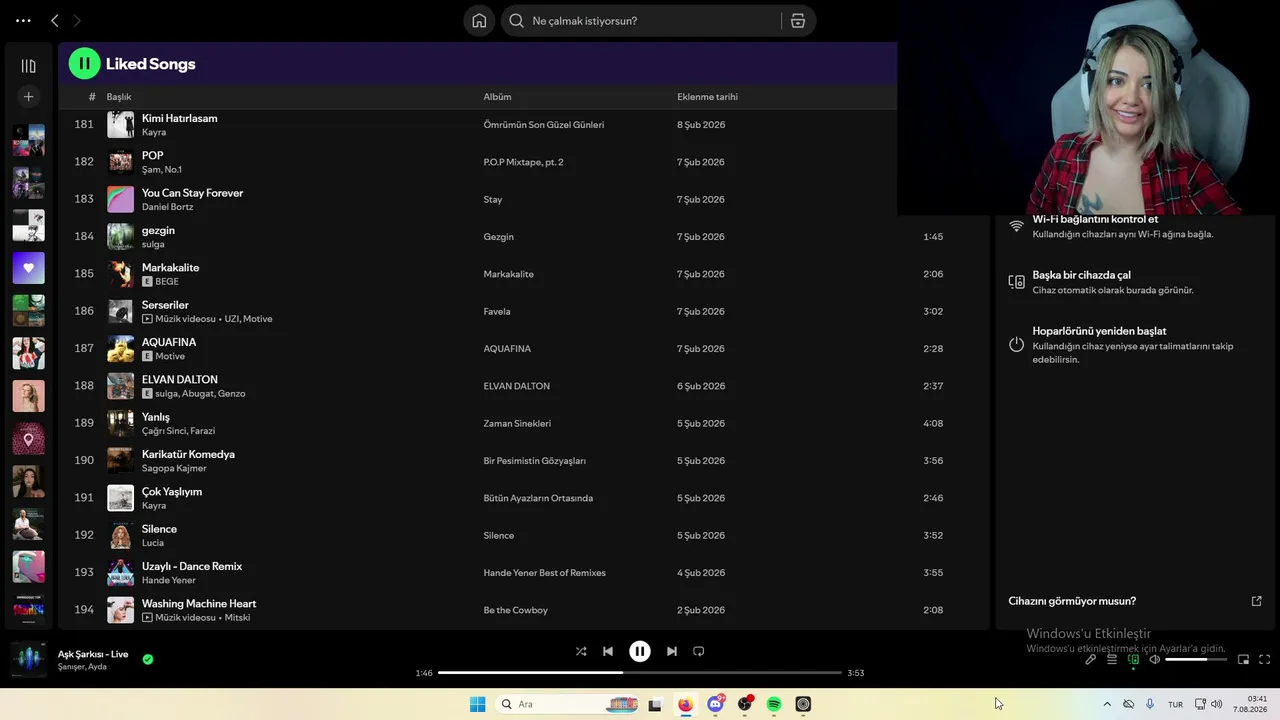Adjust the Spotify volume slider
The width and height of the screenshot is (1280, 720).
pos(1196,660)
